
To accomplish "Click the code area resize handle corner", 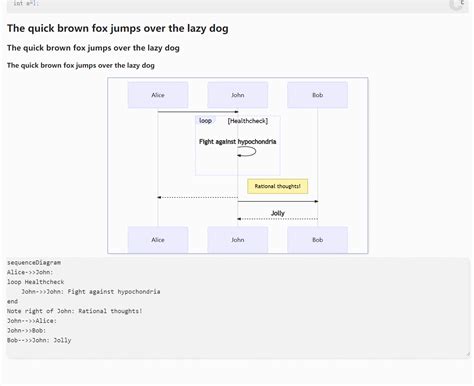I will [468, 354].
